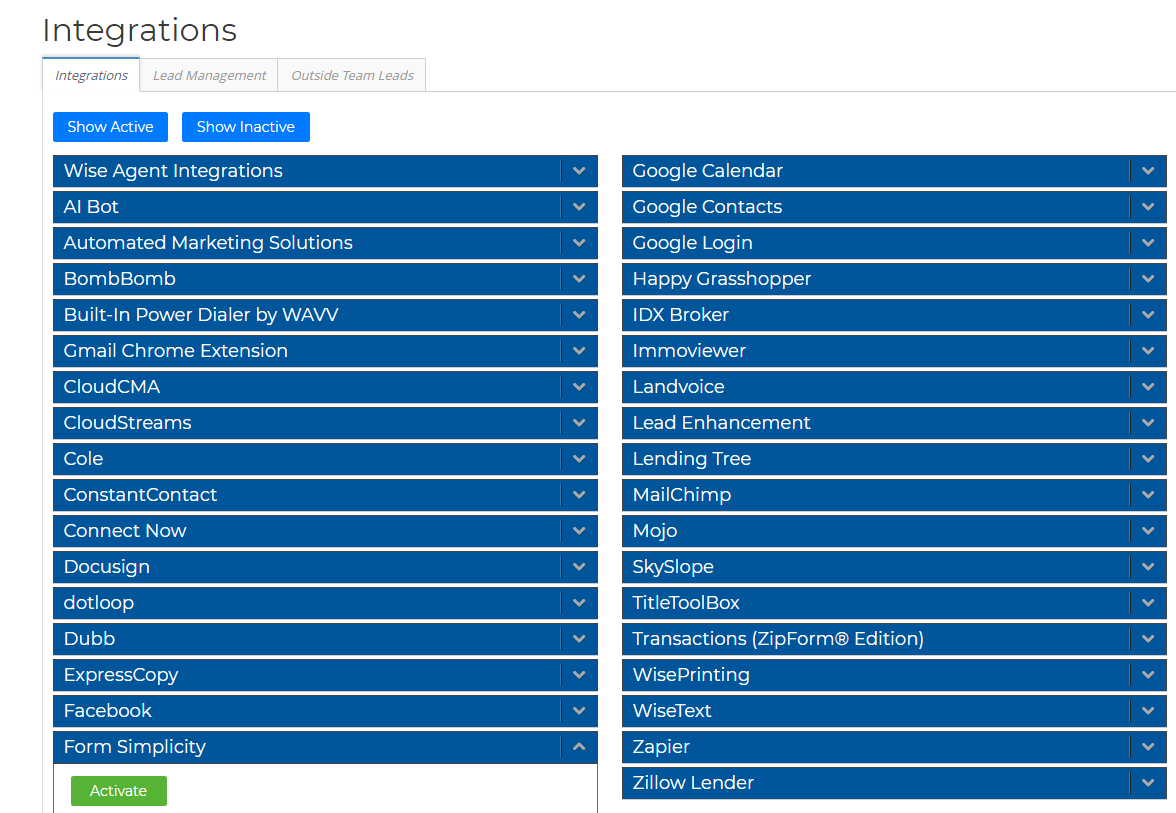Switch to the Integrations tab
The image size is (1176, 813).
[x=91, y=75]
